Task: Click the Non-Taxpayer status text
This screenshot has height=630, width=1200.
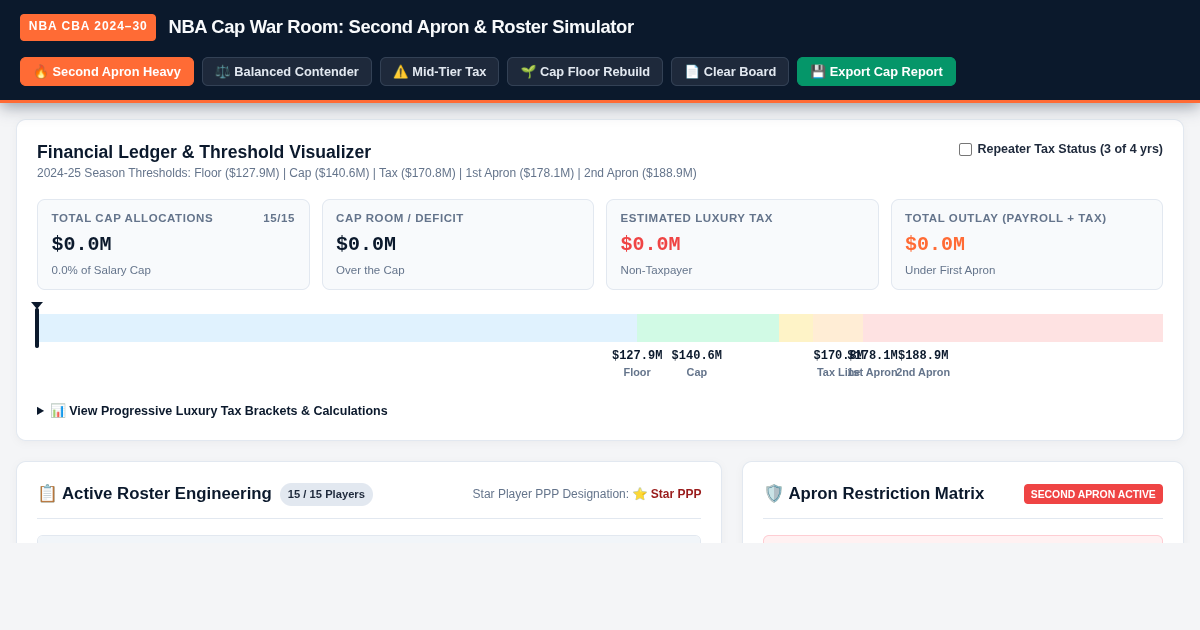Action: tap(656, 270)
